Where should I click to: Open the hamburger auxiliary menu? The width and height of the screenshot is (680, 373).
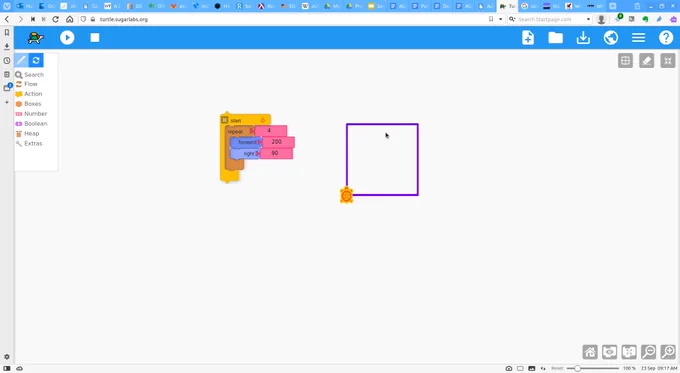click(638, 38)
